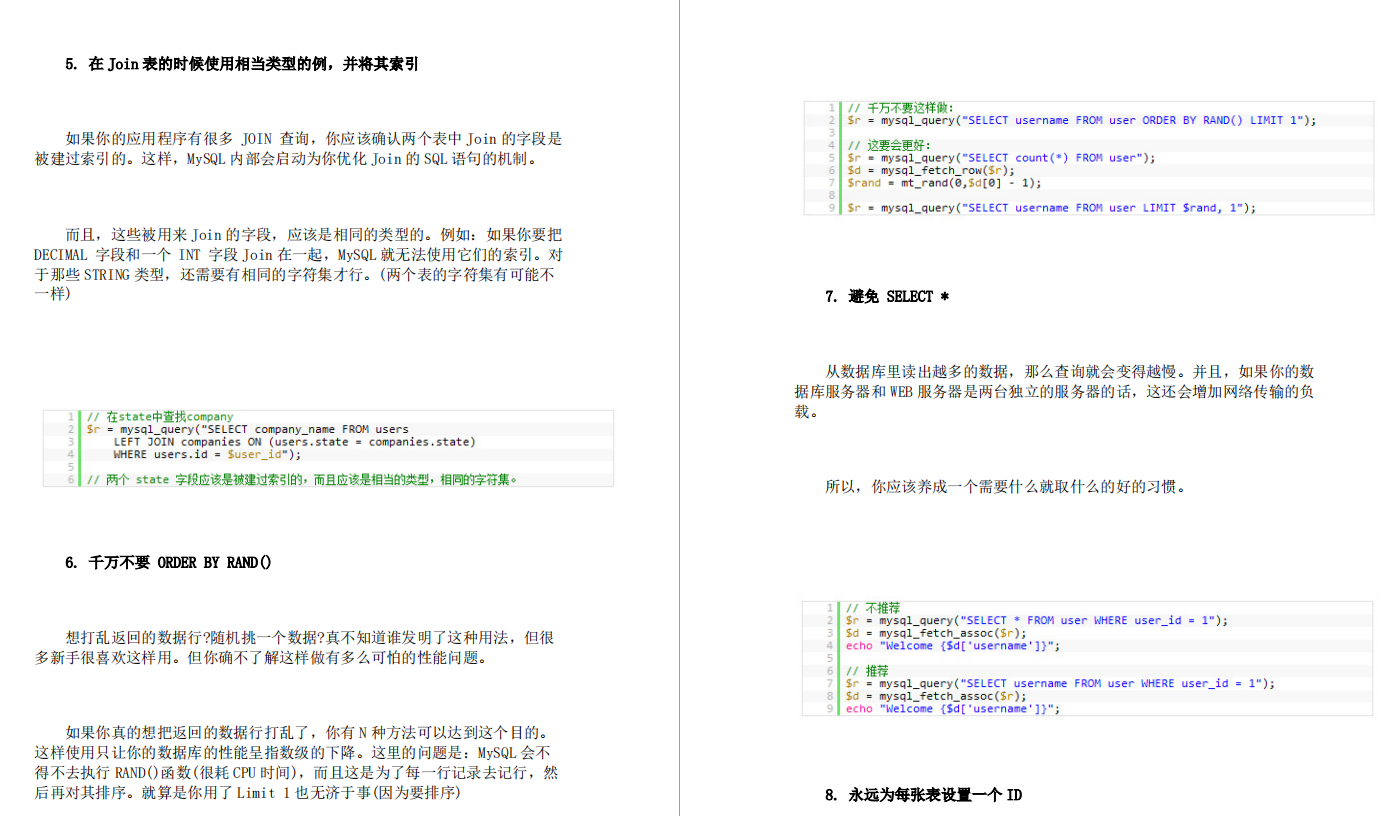Click code comment "// 千万不要这样做:"
The width and height of the screenshot is (1392, 816).
point(900,107)
